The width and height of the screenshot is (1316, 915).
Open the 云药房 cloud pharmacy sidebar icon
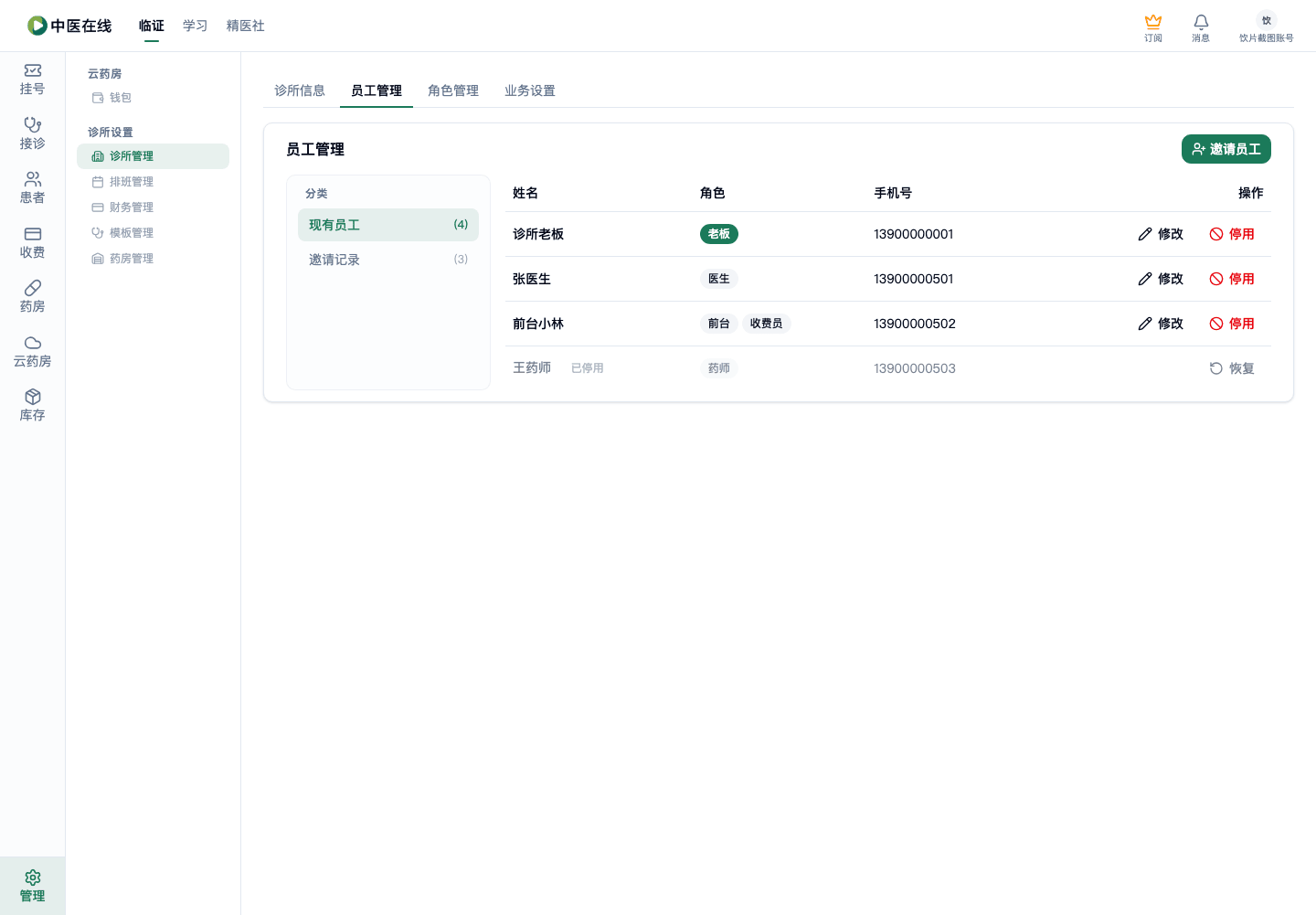point(33,351)
